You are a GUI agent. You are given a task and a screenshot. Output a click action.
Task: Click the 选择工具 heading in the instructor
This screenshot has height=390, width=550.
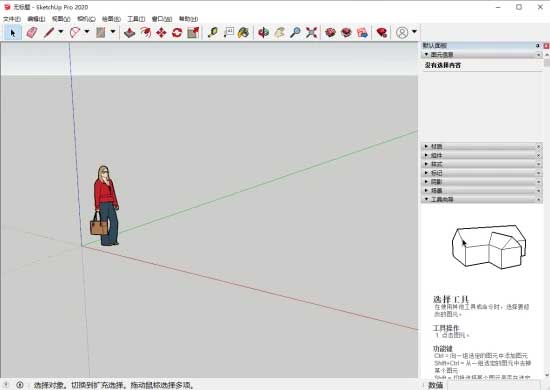pyautogui.click(x=450, y=299)
